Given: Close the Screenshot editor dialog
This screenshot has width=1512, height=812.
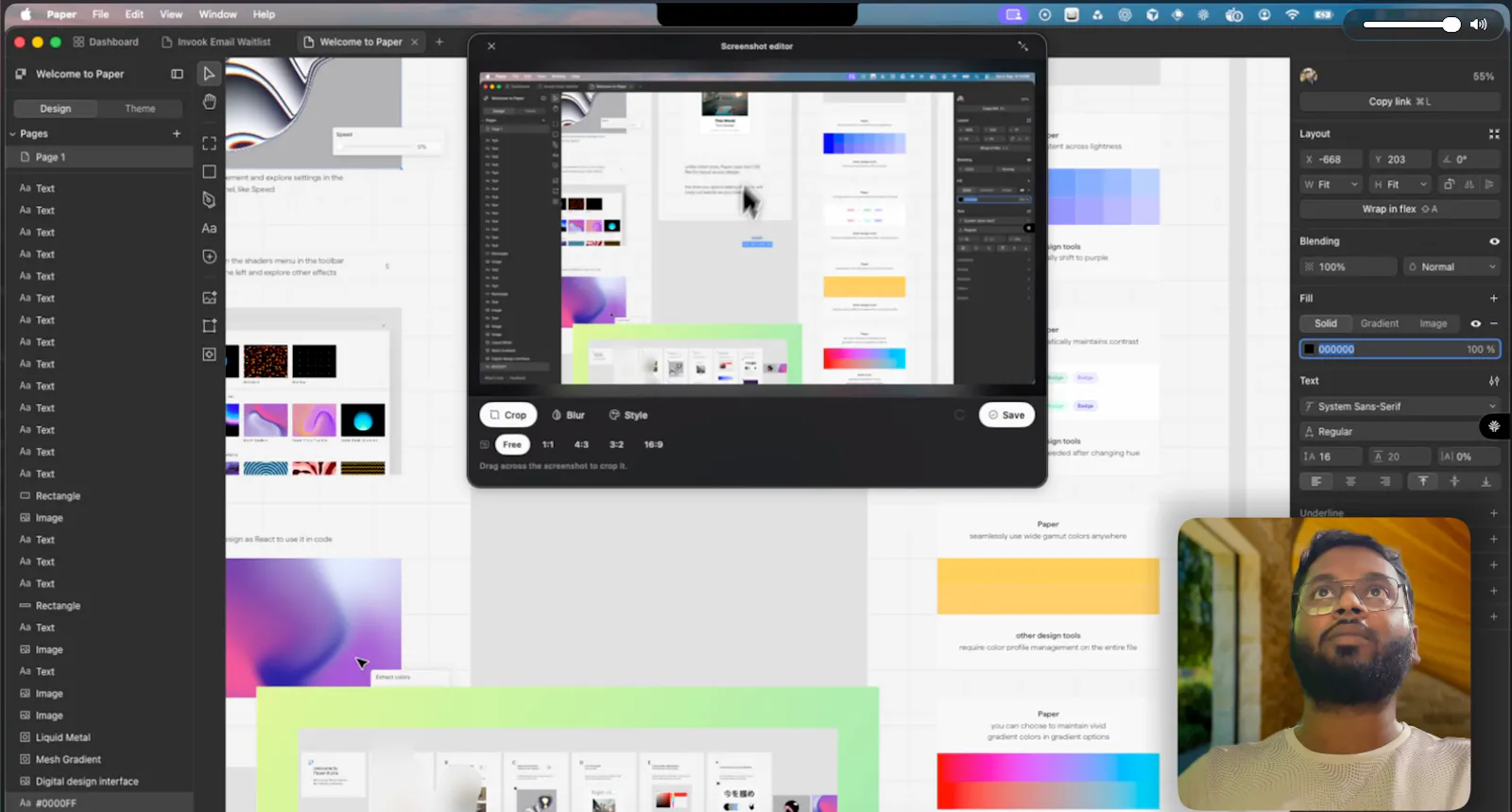Looking at the screenshot, I should click(491, 45).
